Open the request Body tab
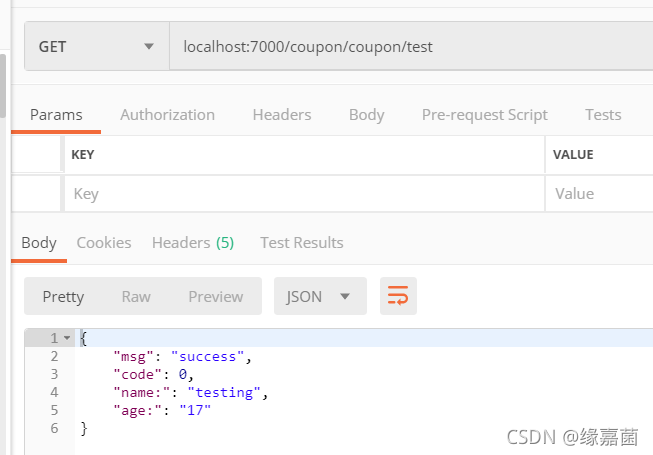This screenshot has height=455, width=653. point(366,114)
